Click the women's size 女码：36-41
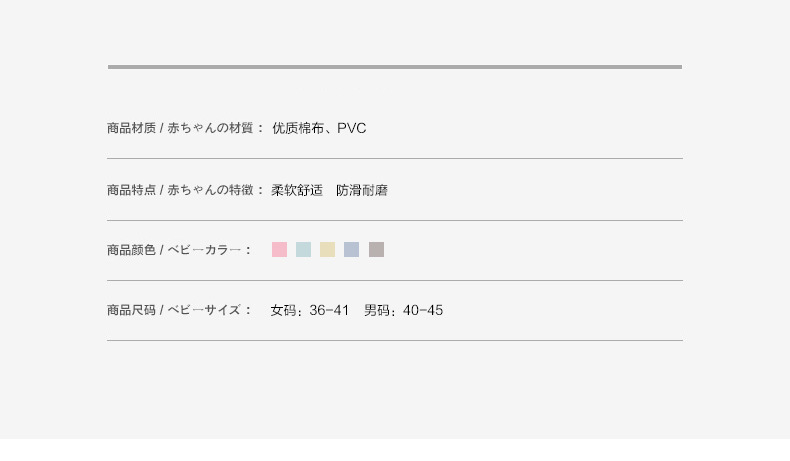Image resolution: width=790 pixels, height=461 pixels. [x=310, y=310]
